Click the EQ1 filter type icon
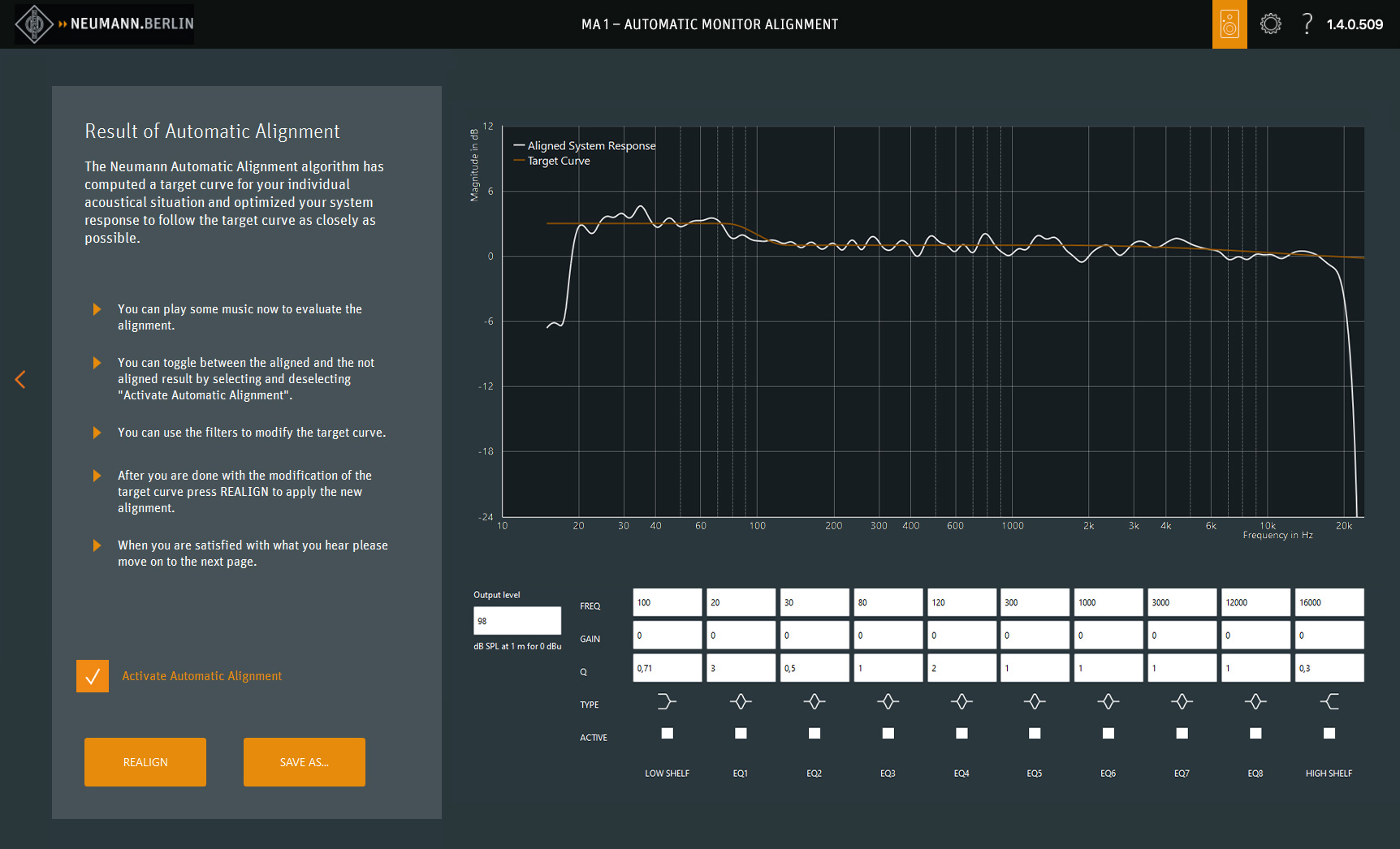 [x=741, y=701]
